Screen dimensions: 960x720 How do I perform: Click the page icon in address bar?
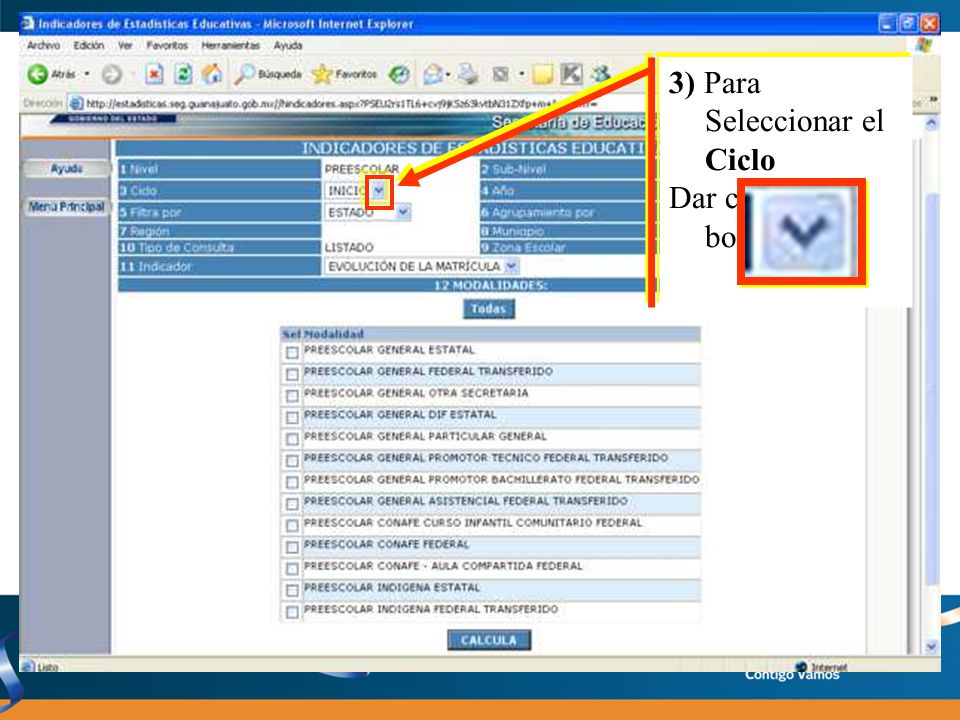[x=75, y=103]
